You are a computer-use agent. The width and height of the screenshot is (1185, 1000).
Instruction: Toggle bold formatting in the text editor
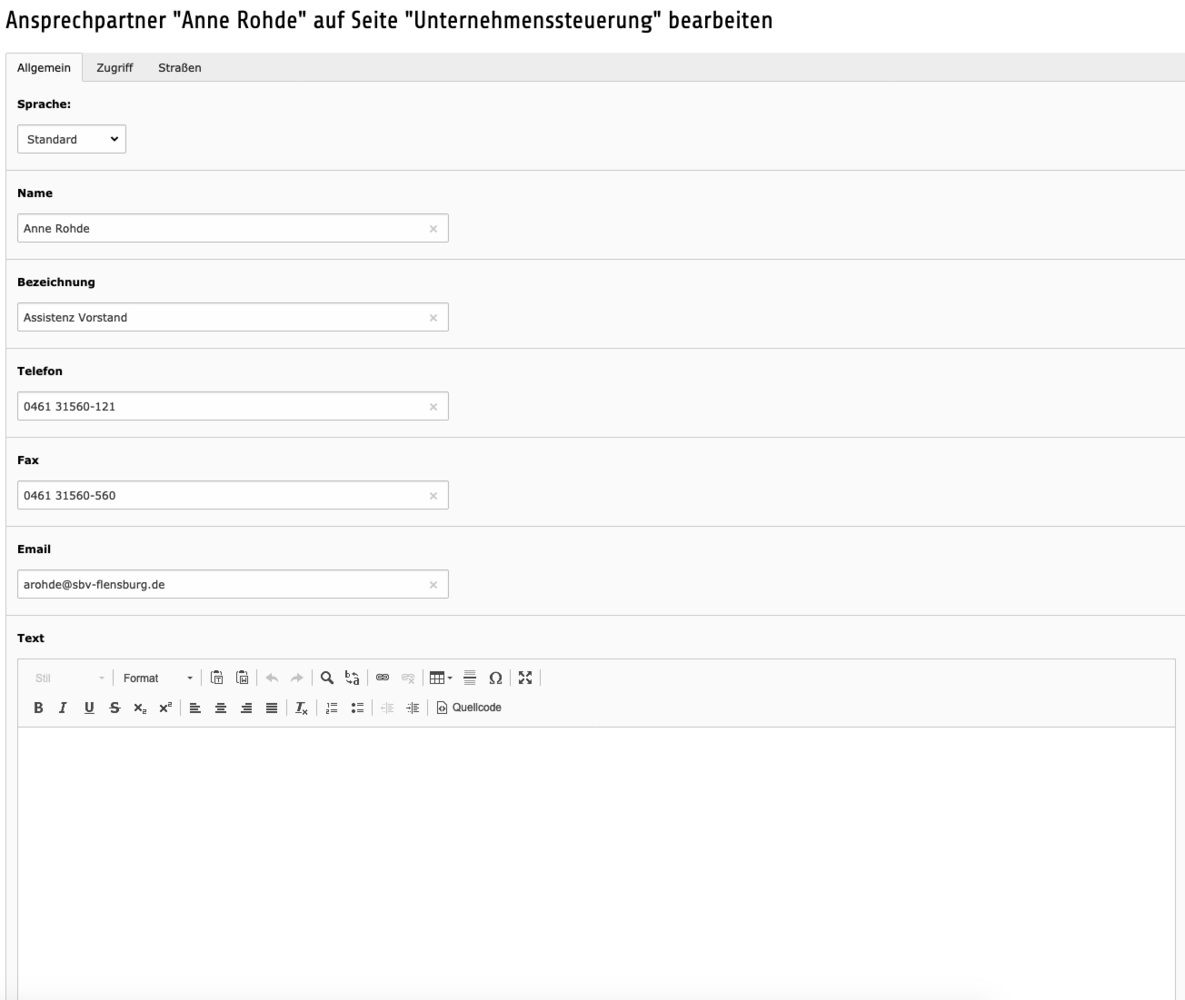coord(39,708)
